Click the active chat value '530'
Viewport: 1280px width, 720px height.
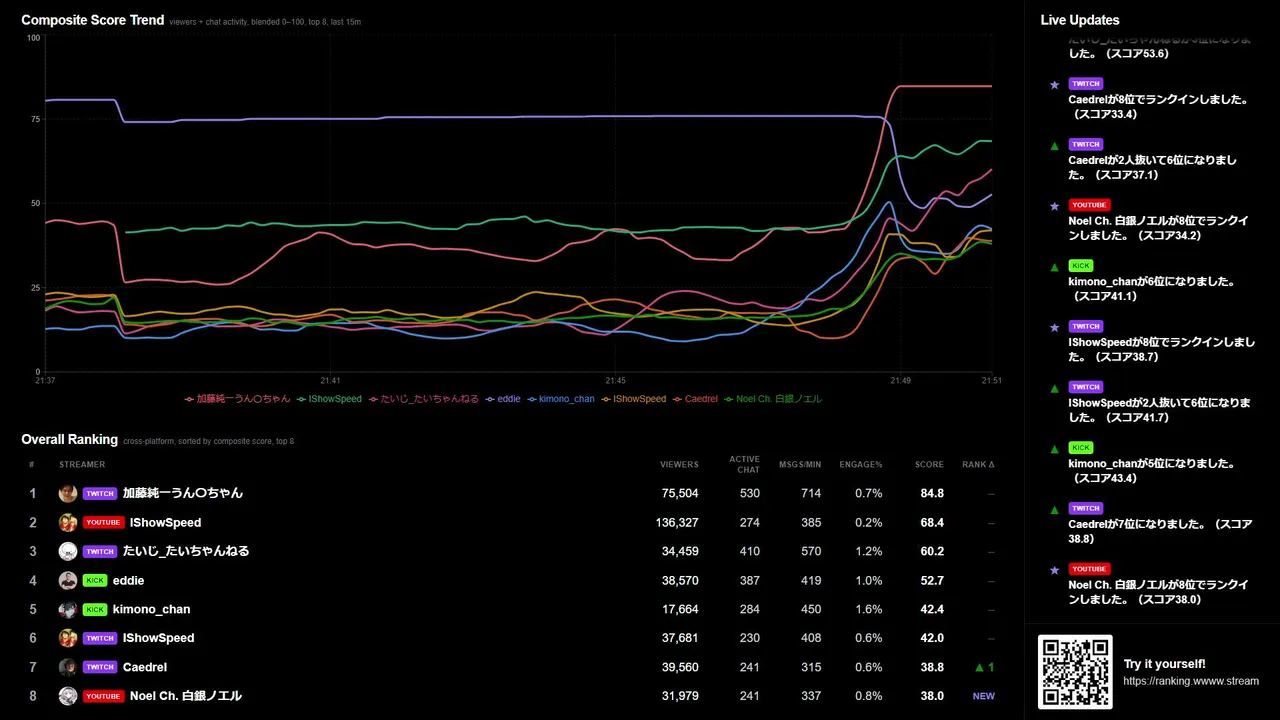(750, 494)
